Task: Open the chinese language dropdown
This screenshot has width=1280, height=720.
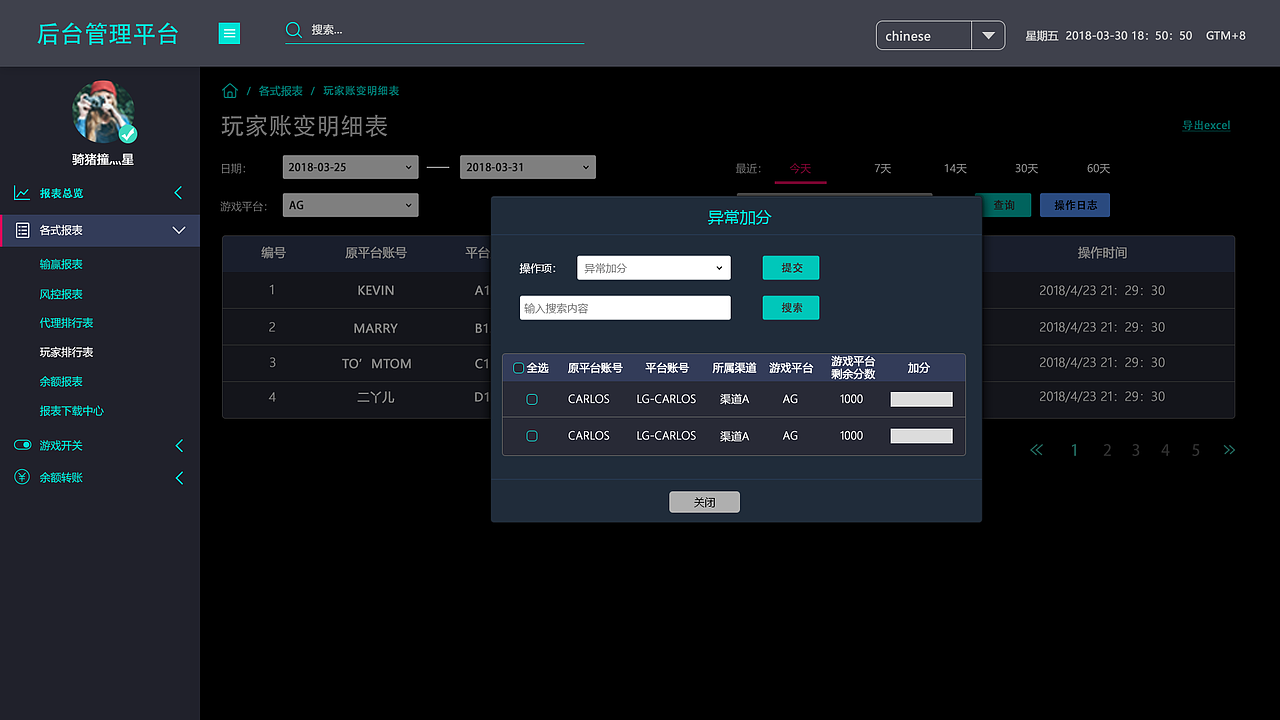Action: pos(988,35)
